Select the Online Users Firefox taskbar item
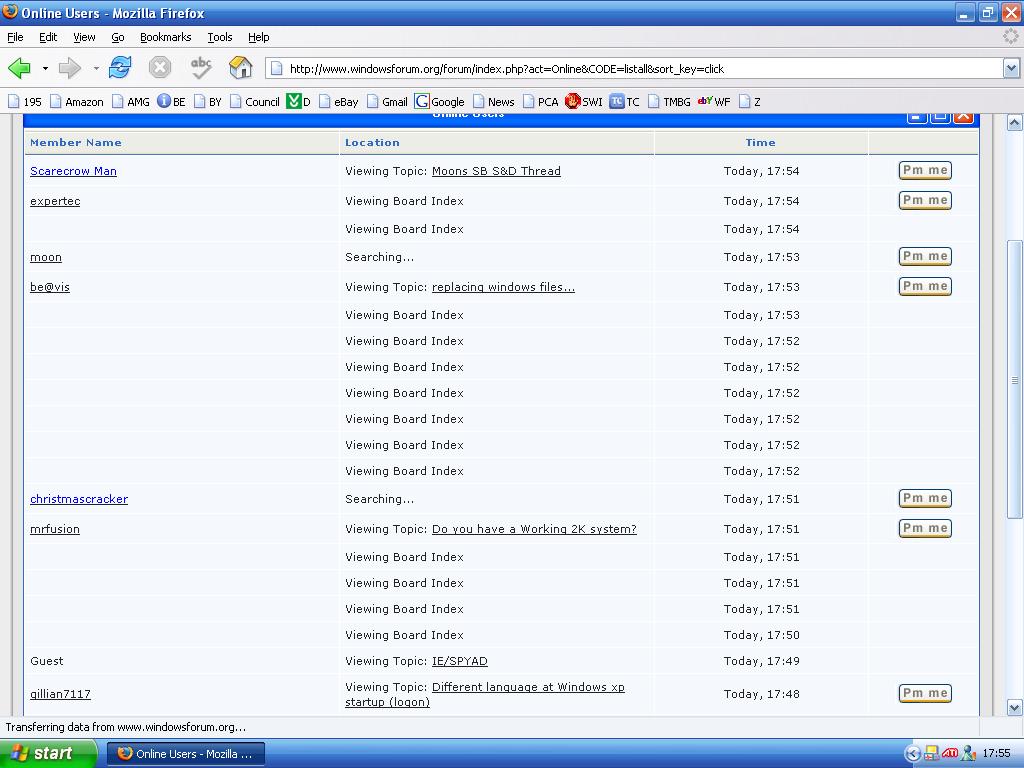Viewport: 1024px width, 768px height. coord(186,754)
